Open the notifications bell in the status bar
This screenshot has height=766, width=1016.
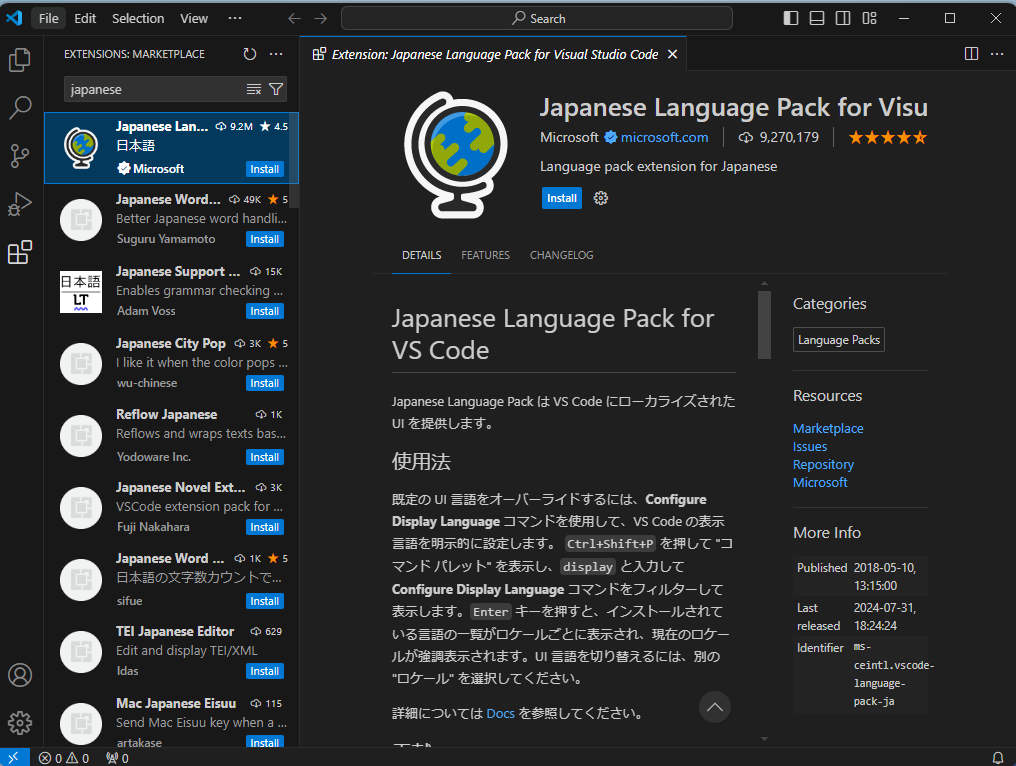pyautogui.click(x=997, y=757)
